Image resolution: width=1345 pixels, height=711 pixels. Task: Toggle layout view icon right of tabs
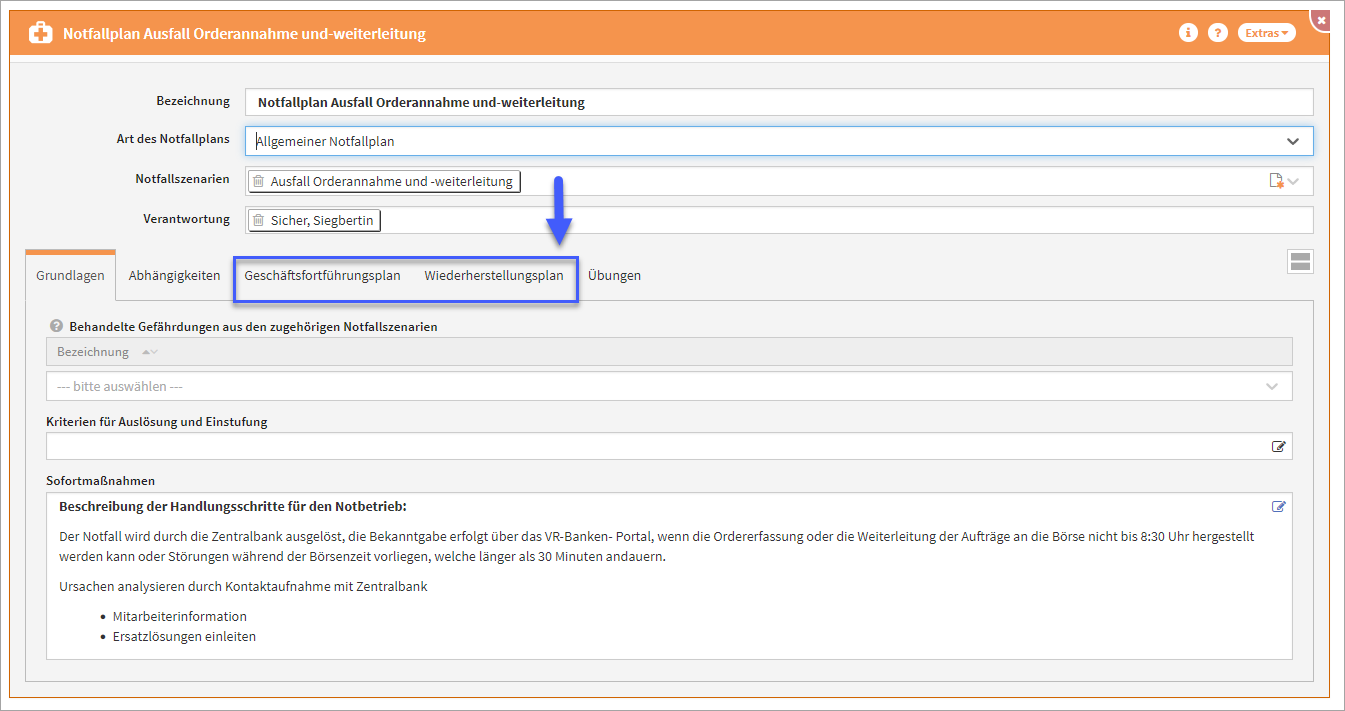[1300, 262]
